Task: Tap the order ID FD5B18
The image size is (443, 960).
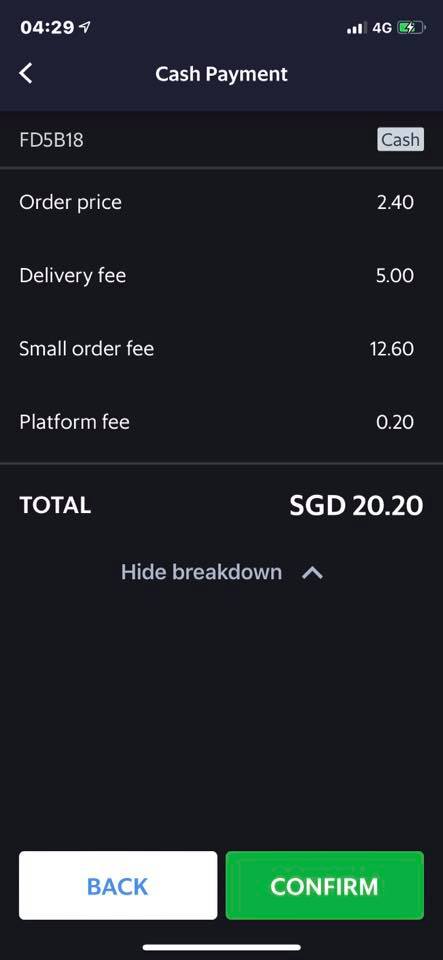Action: (x=51, y=140)
